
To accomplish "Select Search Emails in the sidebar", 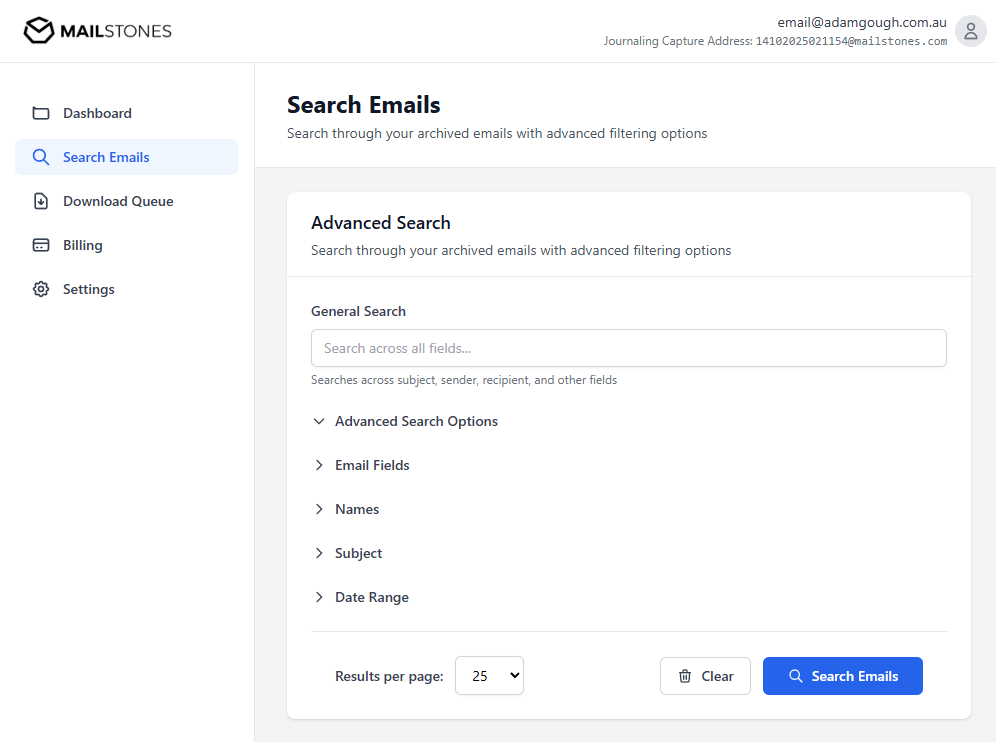I will pyautogui.click(x=104, y=156).
